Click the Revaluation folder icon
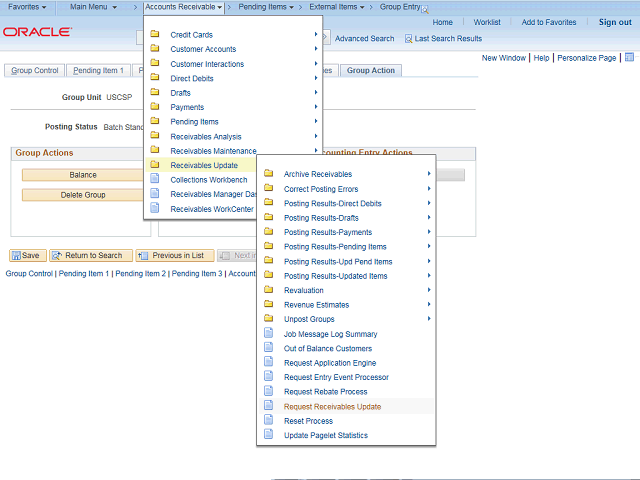This screenshot has height=480, width=640. 268,290
